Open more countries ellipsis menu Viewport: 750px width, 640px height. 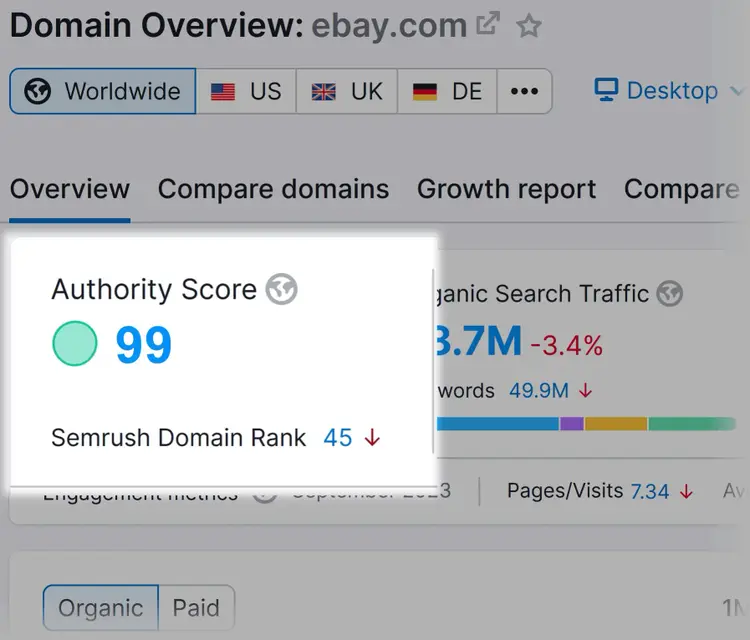524,91
